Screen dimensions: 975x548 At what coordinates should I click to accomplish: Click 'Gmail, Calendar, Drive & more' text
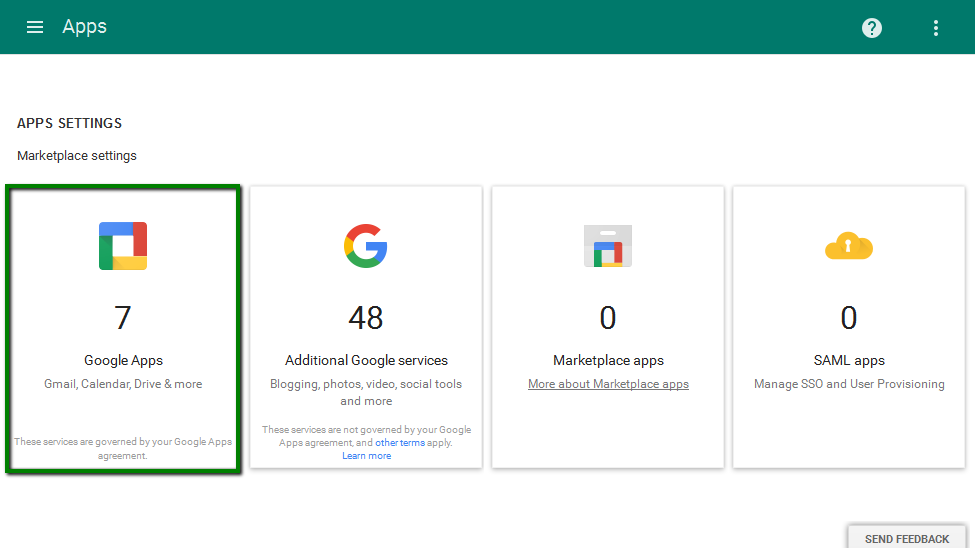(x=123, y=384)
